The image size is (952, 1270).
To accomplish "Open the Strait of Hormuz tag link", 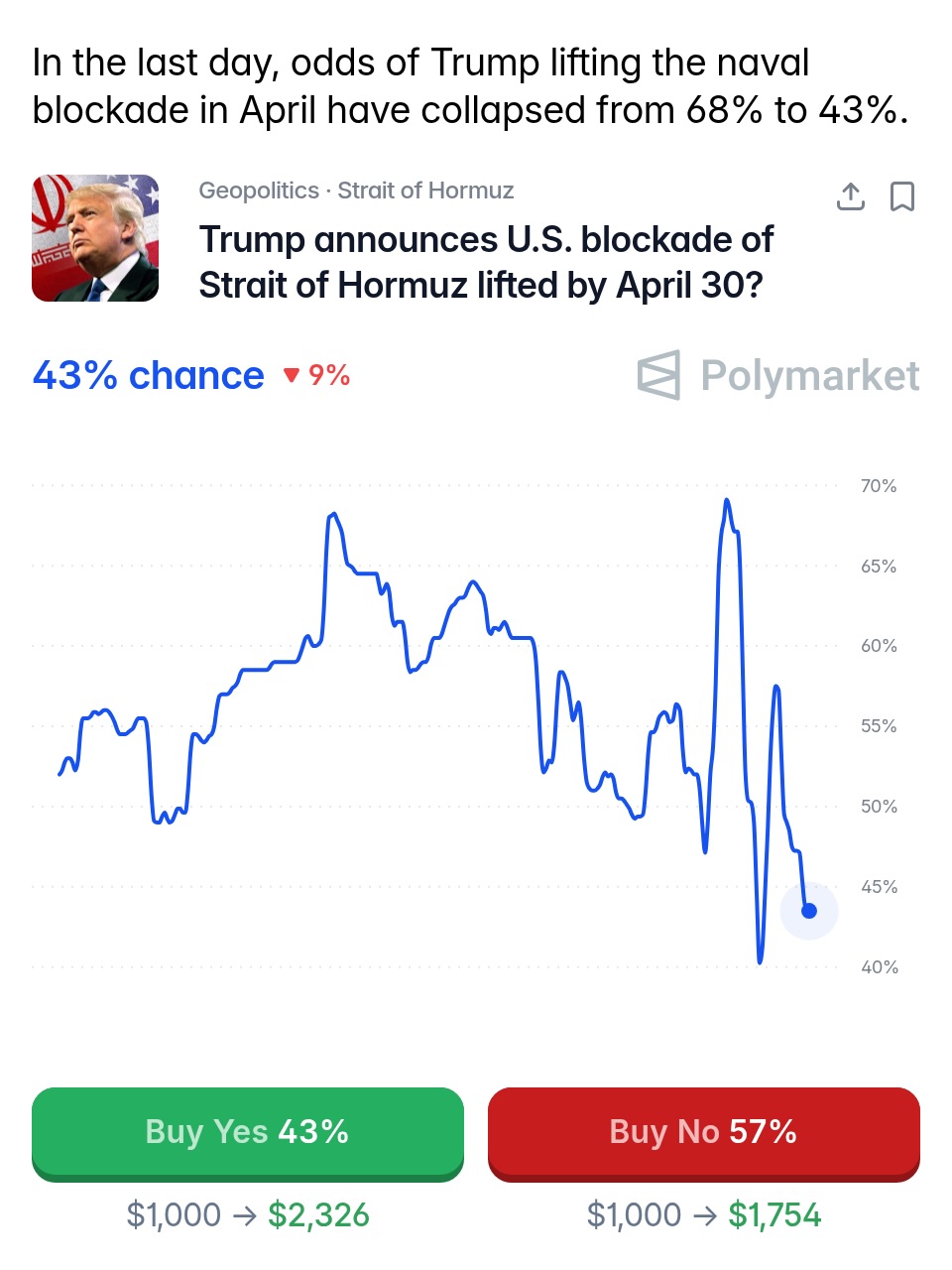I will click(425, 190).
